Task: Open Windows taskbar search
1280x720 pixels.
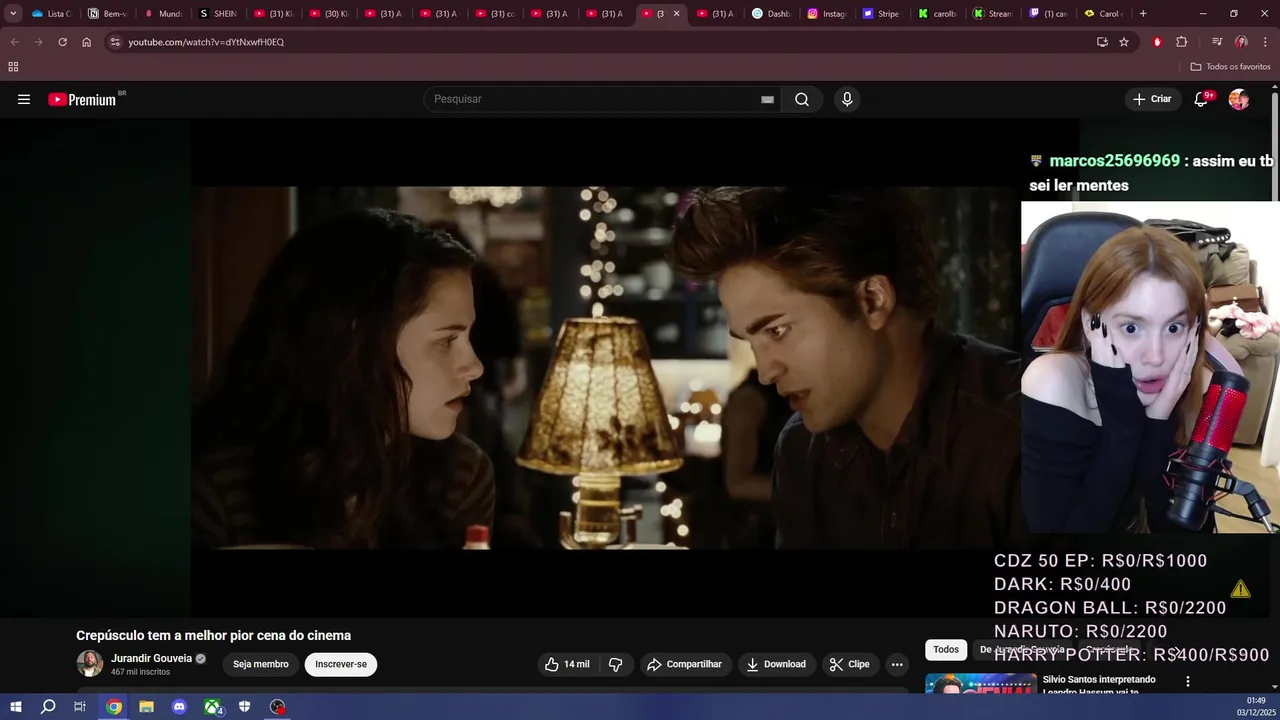Action: tap(48, 707)
